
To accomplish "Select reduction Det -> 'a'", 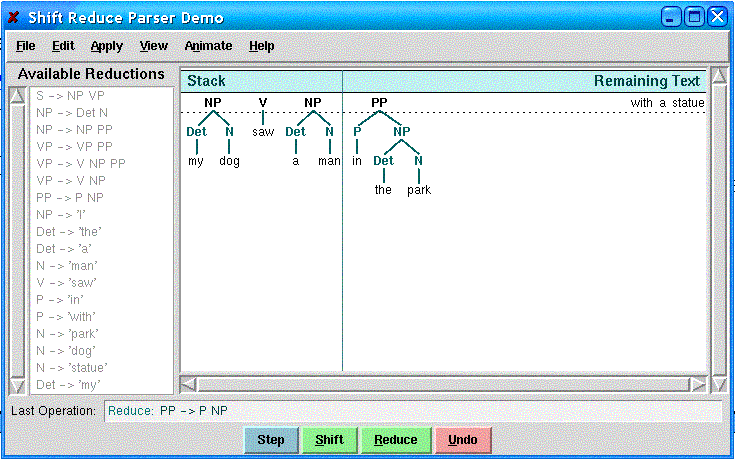I will 64,249.
